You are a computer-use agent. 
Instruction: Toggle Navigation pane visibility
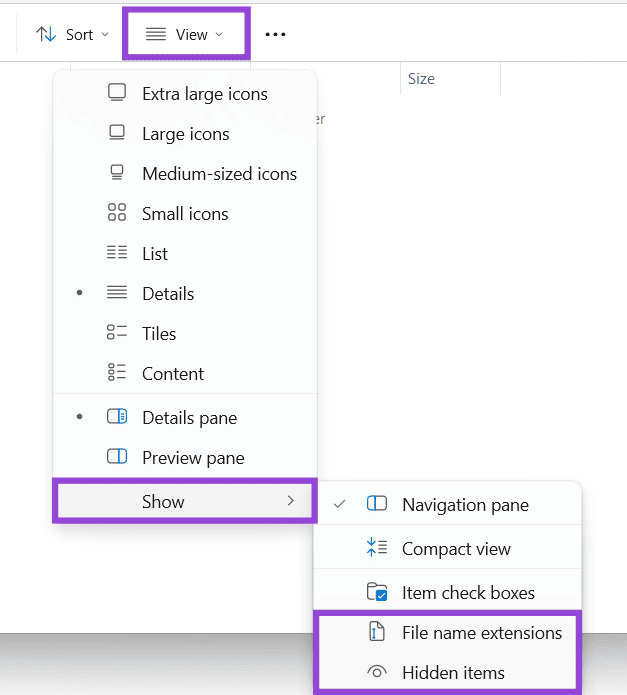(465, 505)
